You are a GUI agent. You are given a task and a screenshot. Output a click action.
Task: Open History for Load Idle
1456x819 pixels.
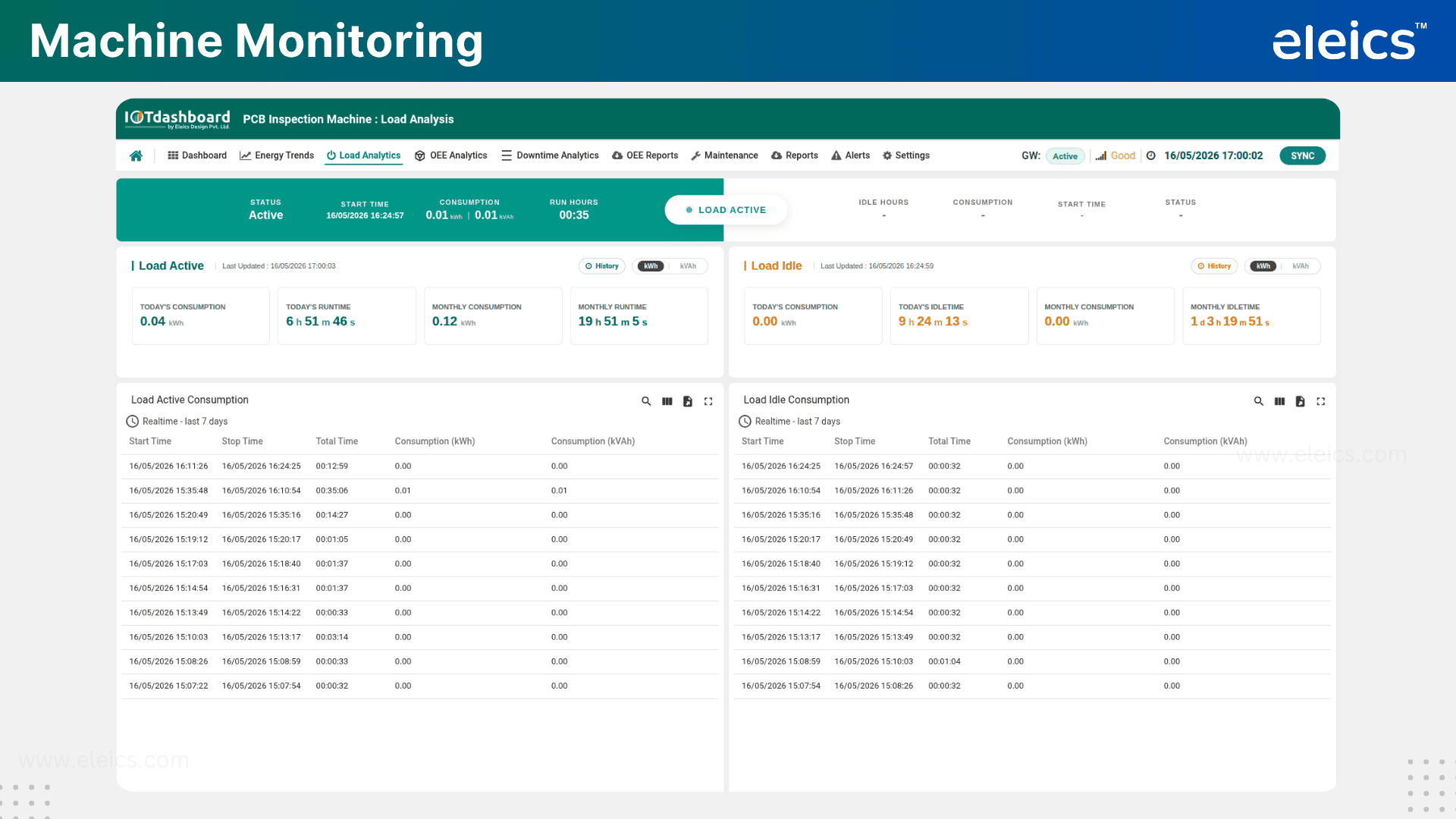1214,266
